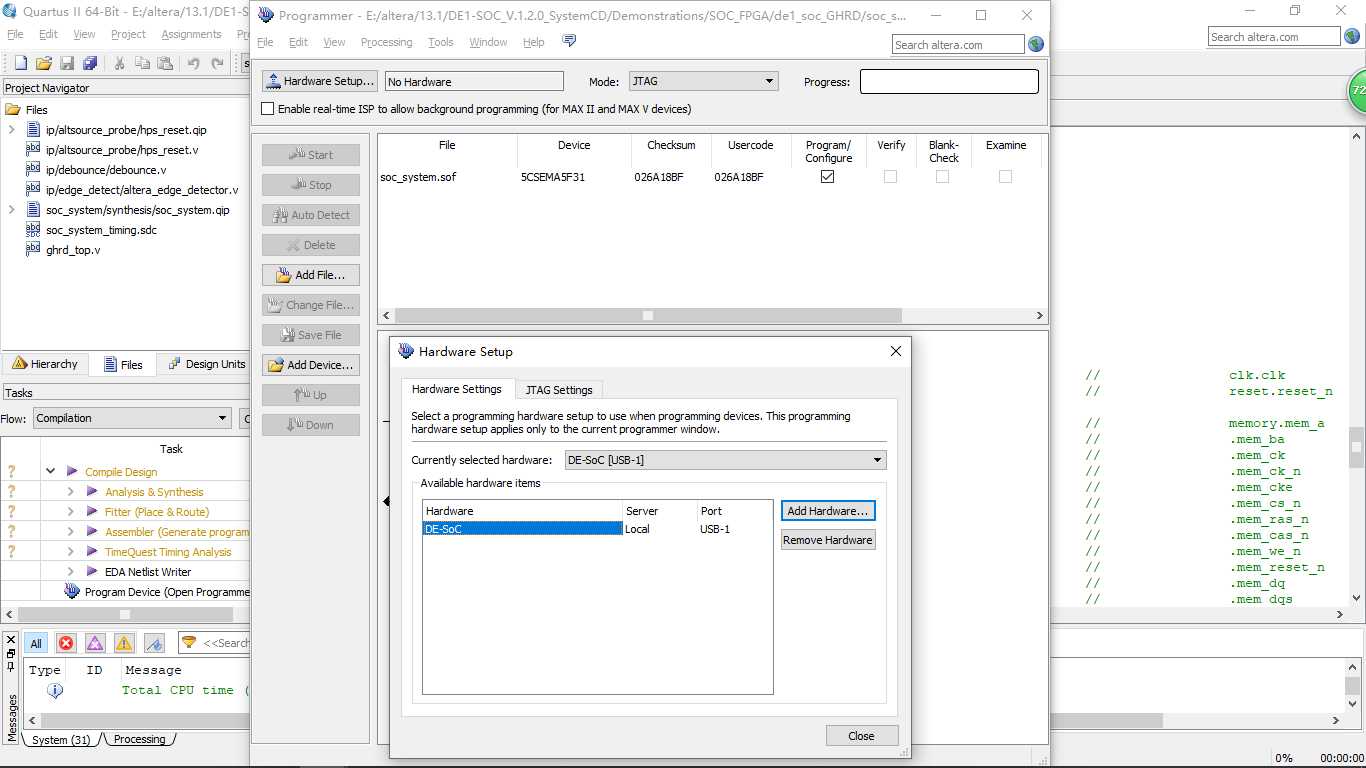Click Save icon in Quartus toolbar

coord(67,63)
